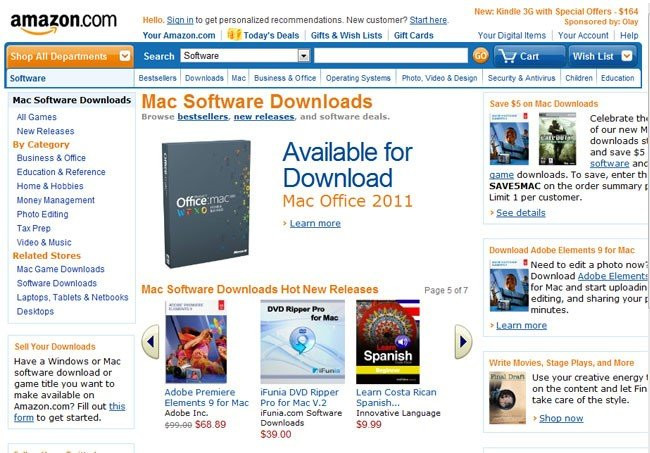The image size is (650, 453).
Task: Open the Adobe Premiere Elements 9 product image
Action: pos(196,342)
